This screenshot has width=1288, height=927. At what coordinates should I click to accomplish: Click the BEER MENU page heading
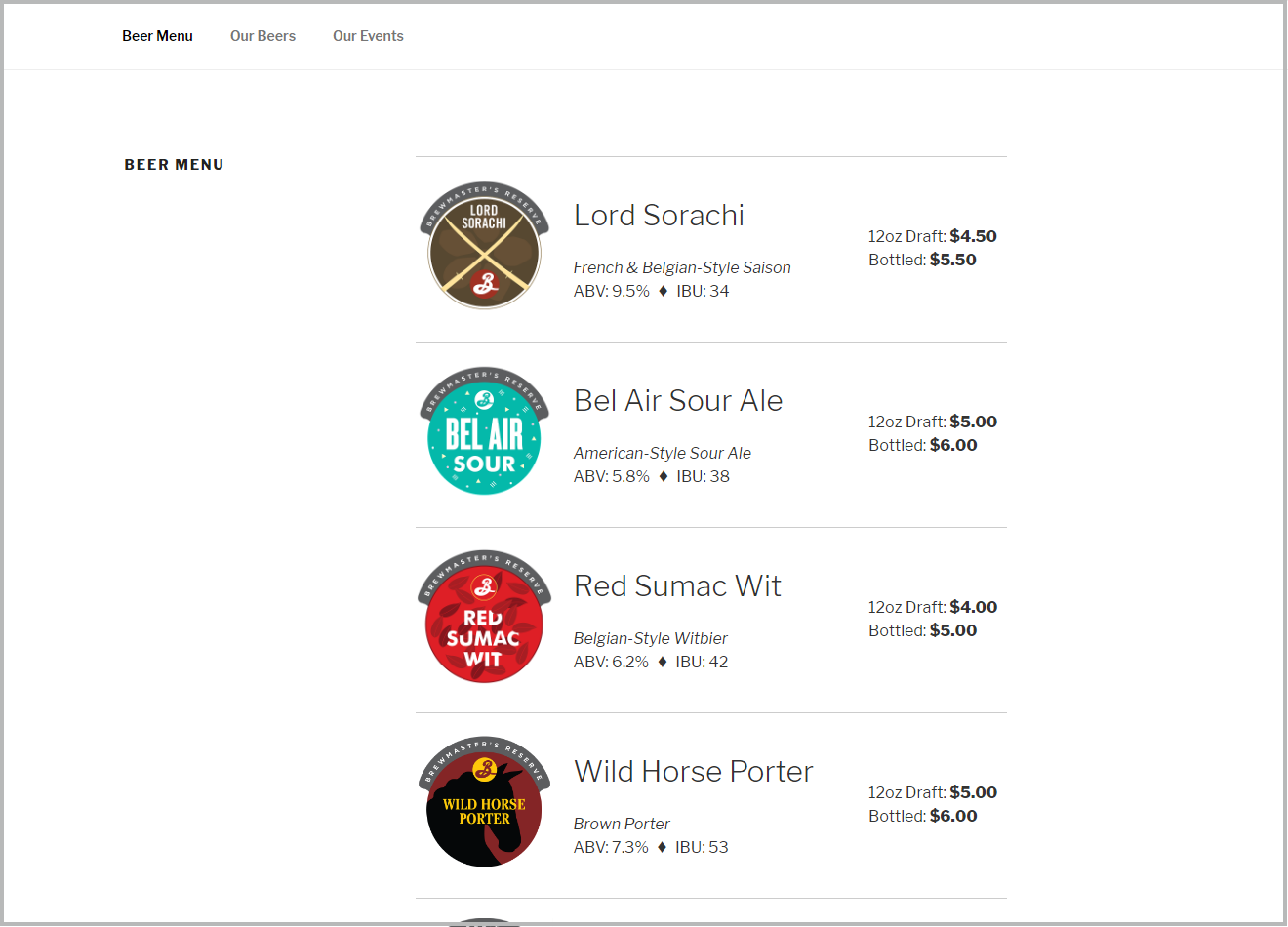pos(175,165)
